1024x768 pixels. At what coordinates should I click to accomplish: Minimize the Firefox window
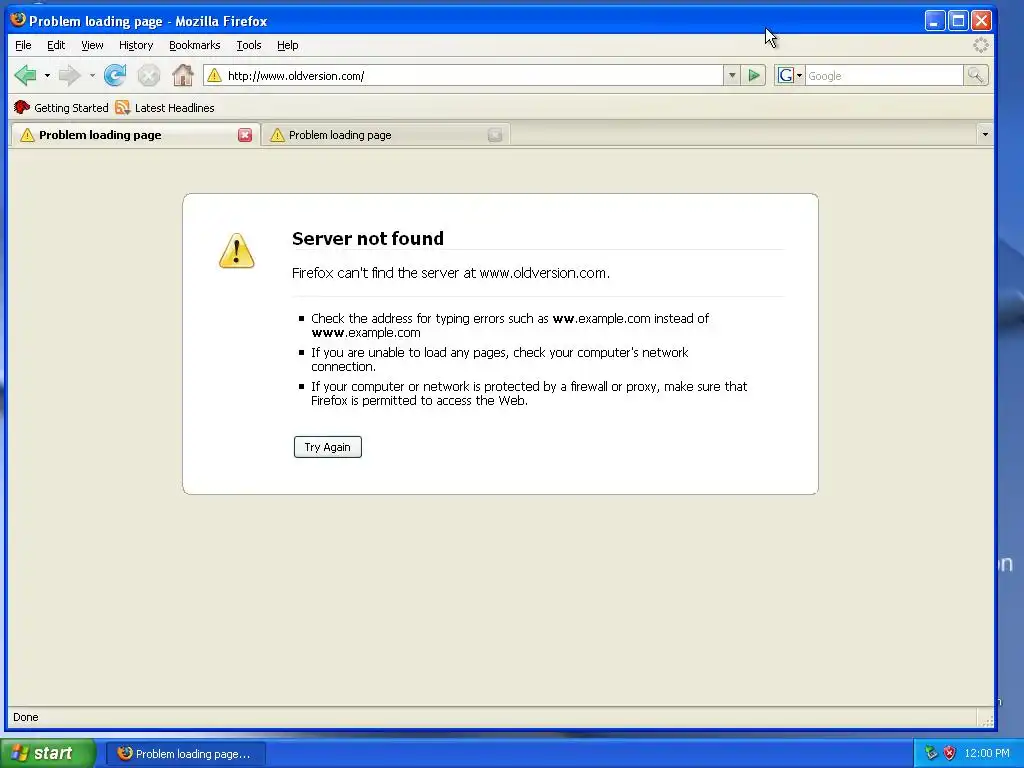click(x=935, y=21)
